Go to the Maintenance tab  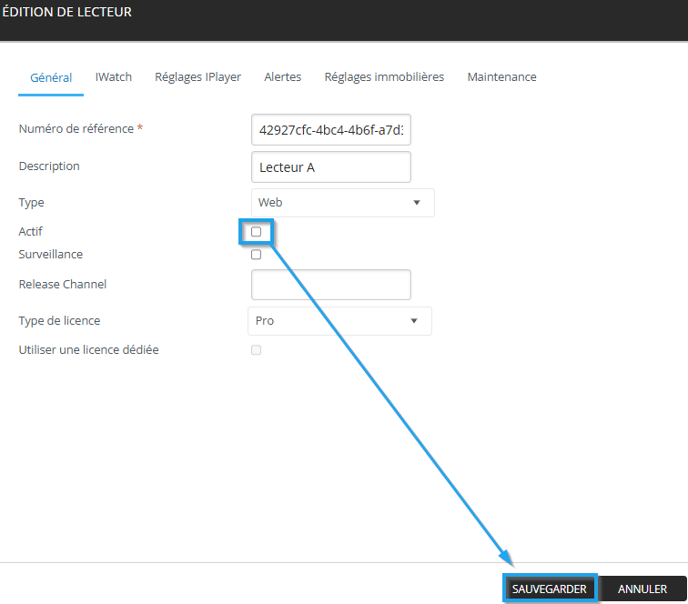point(502,77)
